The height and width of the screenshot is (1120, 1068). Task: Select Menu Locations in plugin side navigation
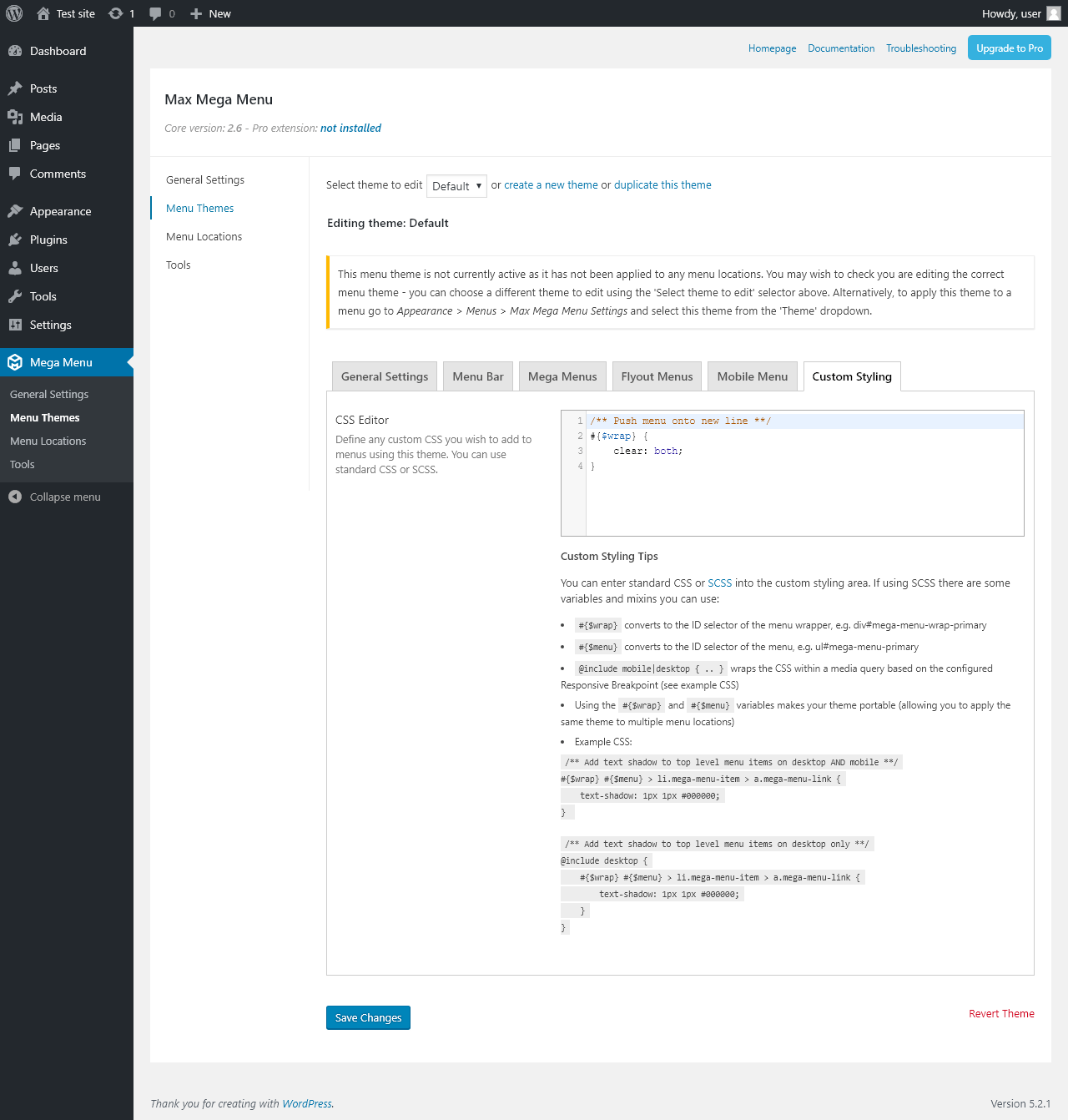(204, 237)
